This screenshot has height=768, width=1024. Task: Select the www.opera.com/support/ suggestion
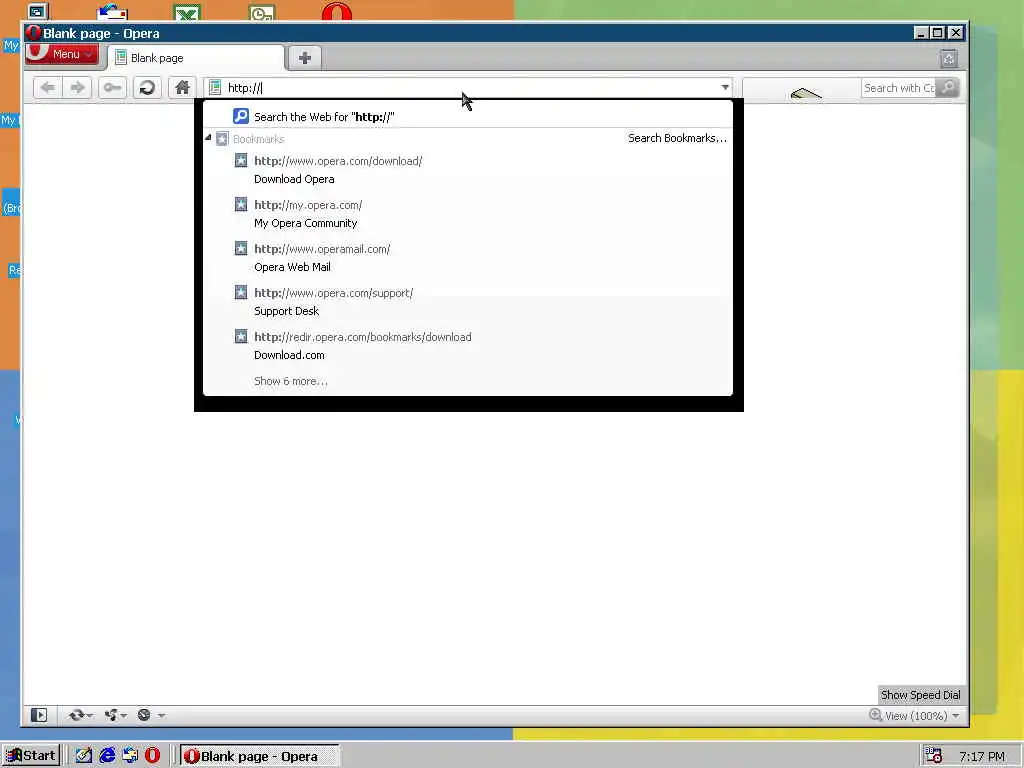(333, 293)
